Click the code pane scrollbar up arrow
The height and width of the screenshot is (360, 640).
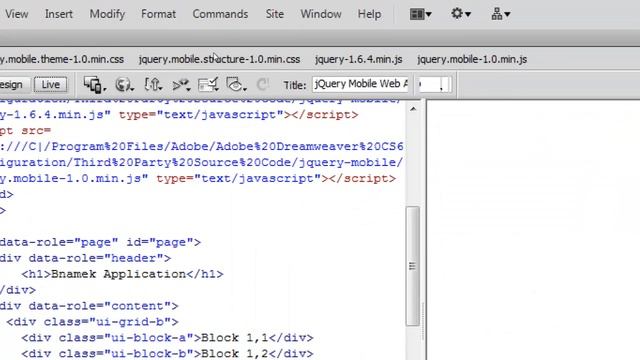[413, 109]
